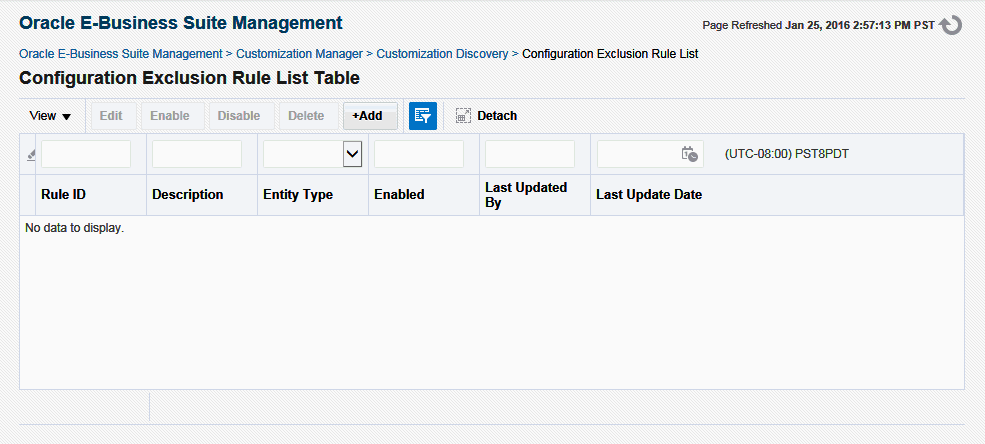The width and height of the screenshot is (985, 444).
Task: Sort by the Last Update Date column header
Action: [776, 195]
